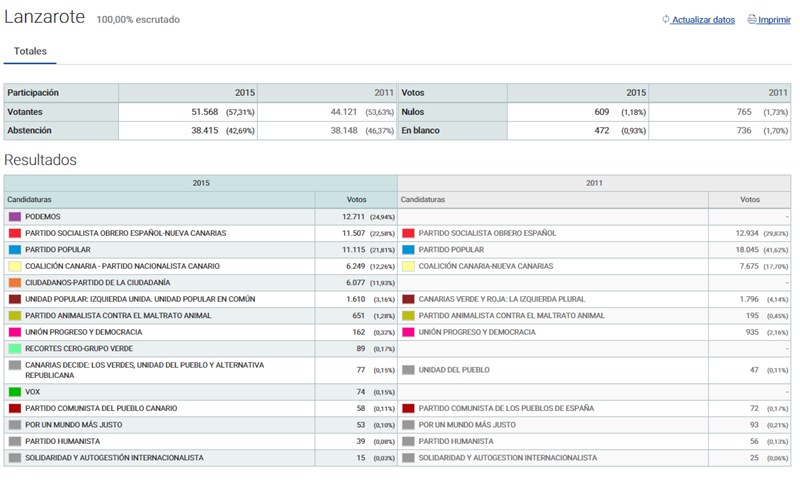Click the Participación table header

pyautogui.click(x=33, y=93)
